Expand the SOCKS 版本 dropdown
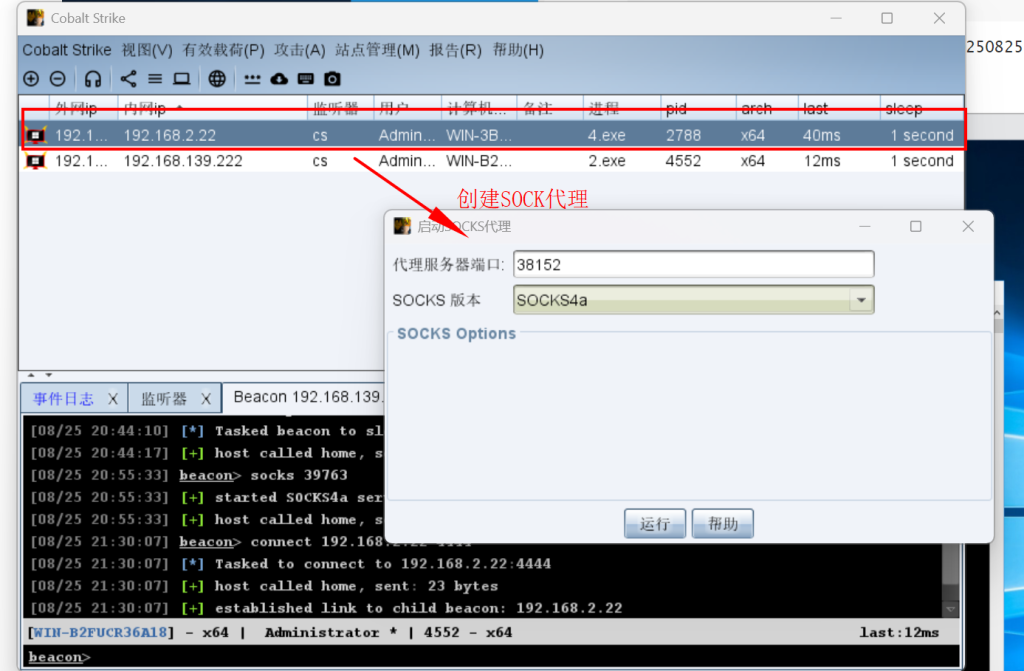The height and width of the screenshot is (671, 1024). pyautogui.click(x=861, y=300)
